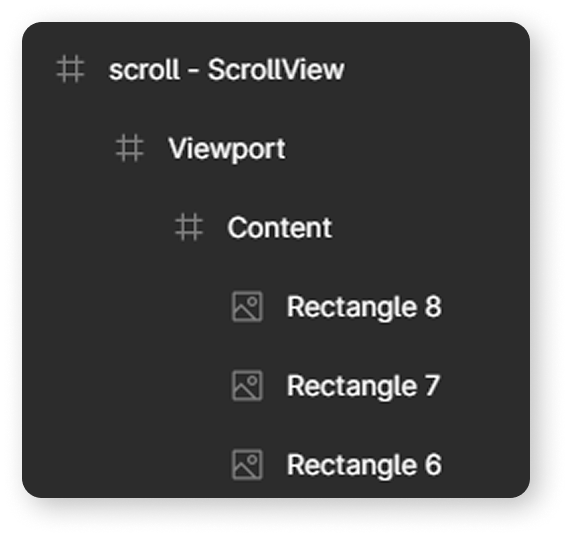Choose the Viewport frame nested under ScrollView
Image resolution: width=568 pixels, height=536 pixels.
276,148
